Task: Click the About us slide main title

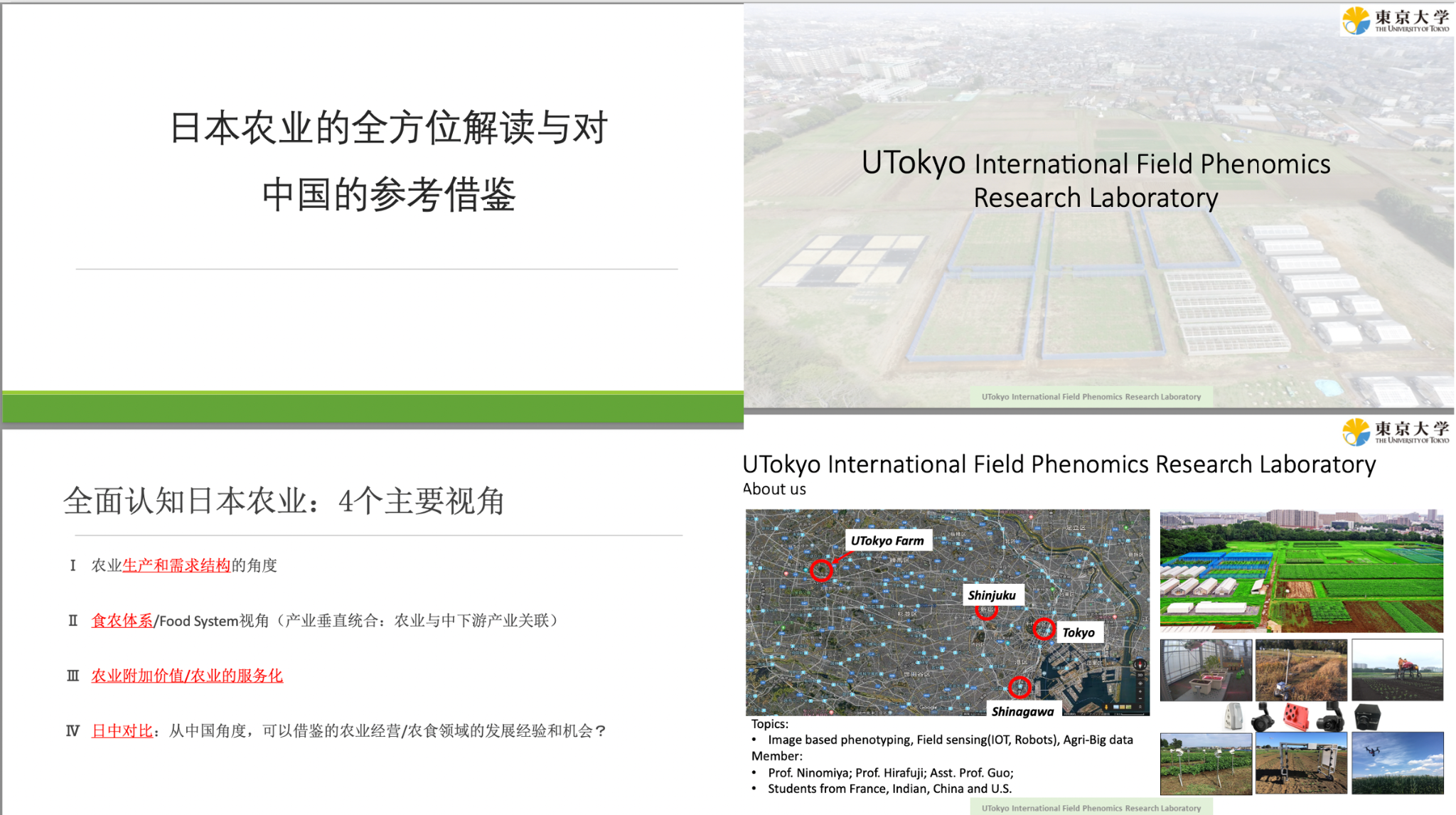Action: [1059, 464]
